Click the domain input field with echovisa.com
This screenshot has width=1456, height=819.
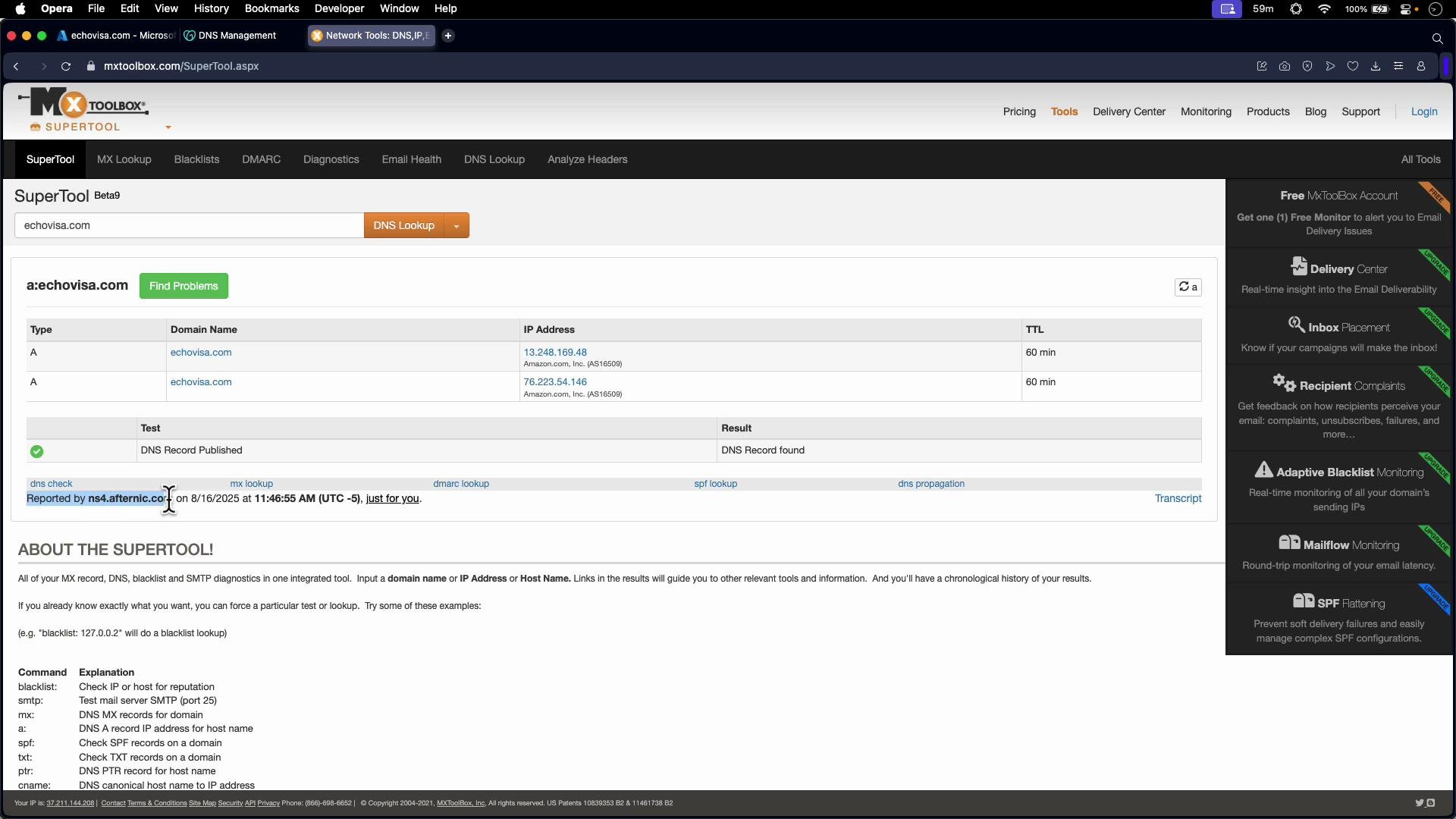coord(189,226)
